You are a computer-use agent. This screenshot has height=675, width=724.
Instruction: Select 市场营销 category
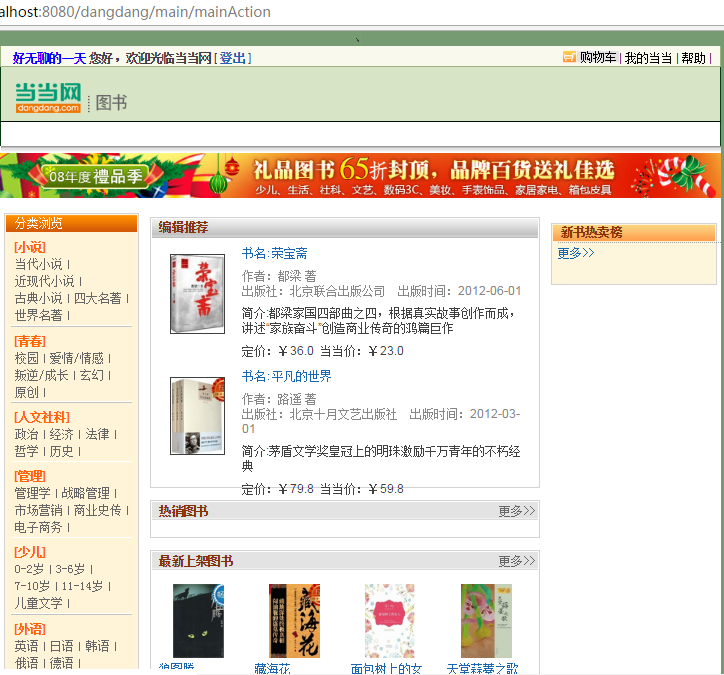38,510
